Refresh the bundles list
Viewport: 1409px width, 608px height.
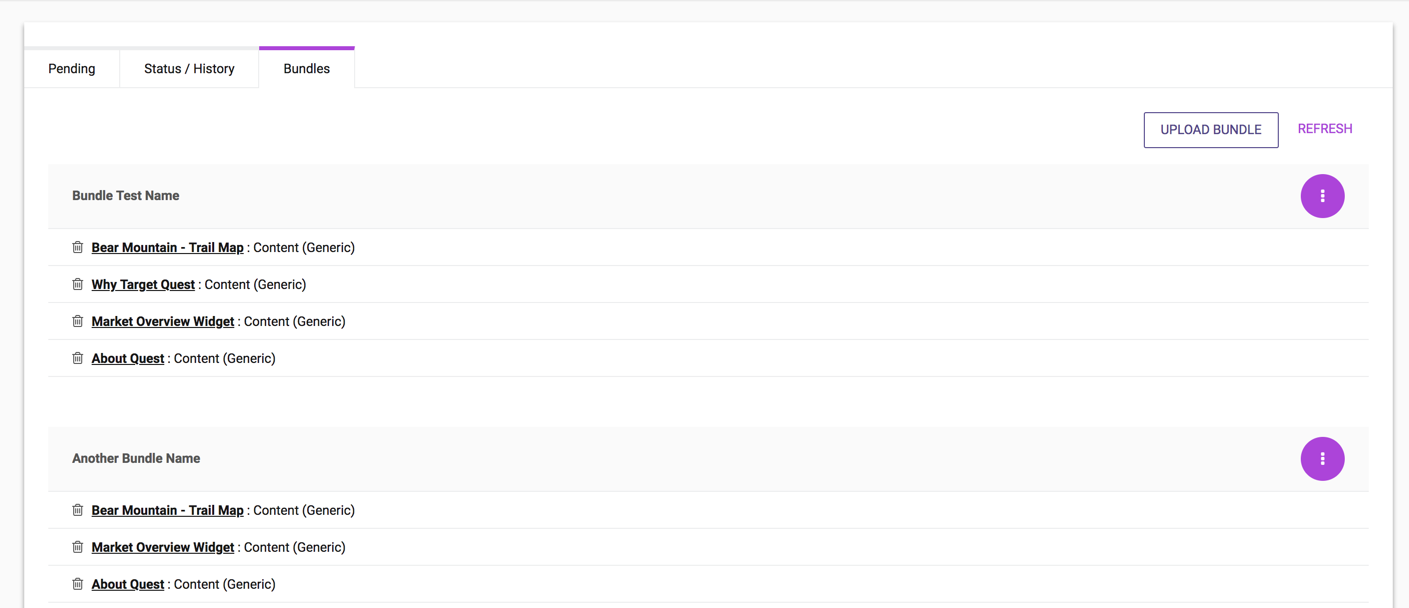1324,129
